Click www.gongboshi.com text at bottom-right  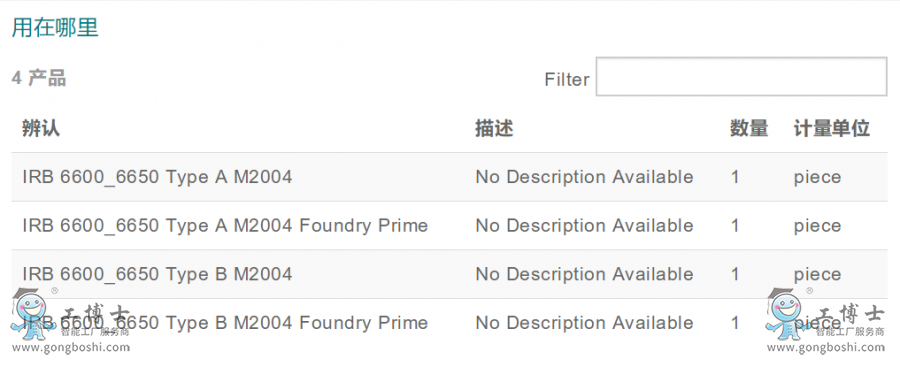tap(826, 347)
